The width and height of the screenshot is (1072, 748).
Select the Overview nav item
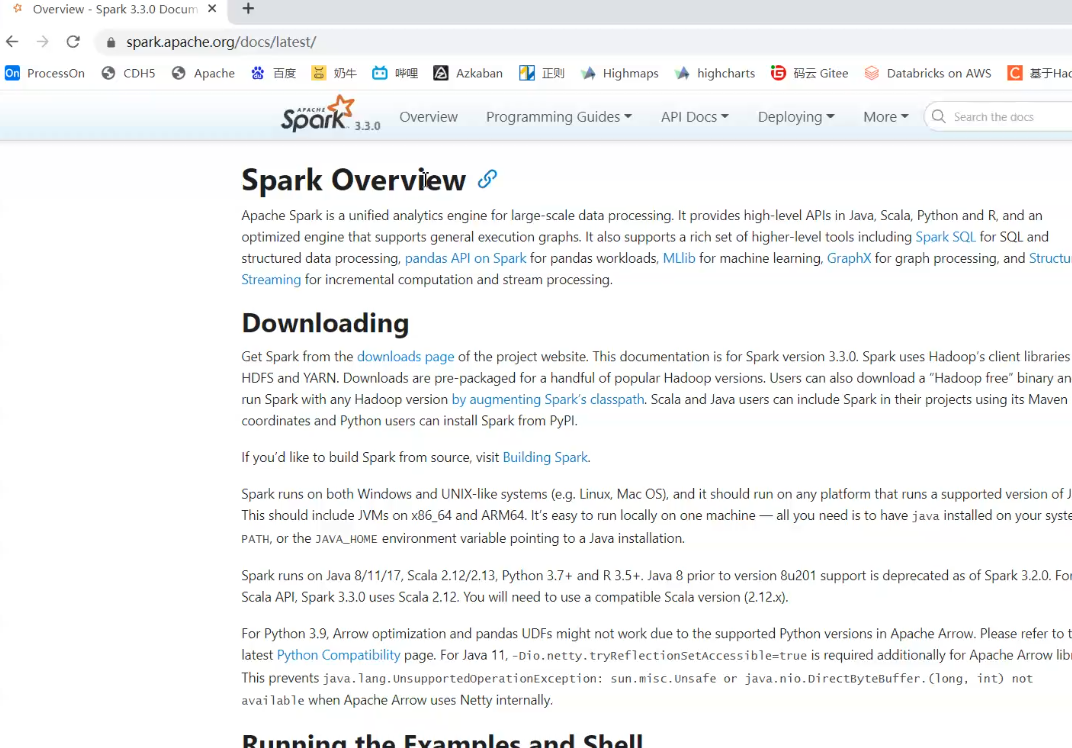[x=429, y=117]
